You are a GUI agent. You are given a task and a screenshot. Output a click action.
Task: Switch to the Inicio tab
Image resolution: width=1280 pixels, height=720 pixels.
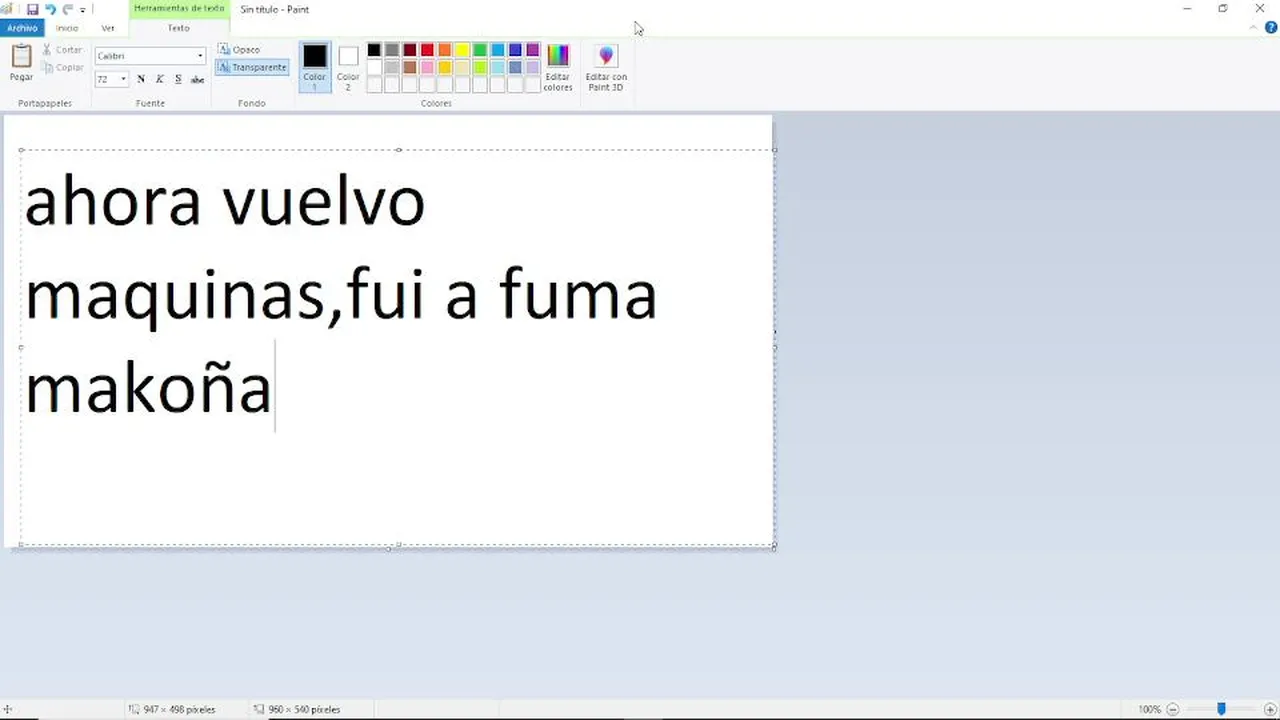67,28
